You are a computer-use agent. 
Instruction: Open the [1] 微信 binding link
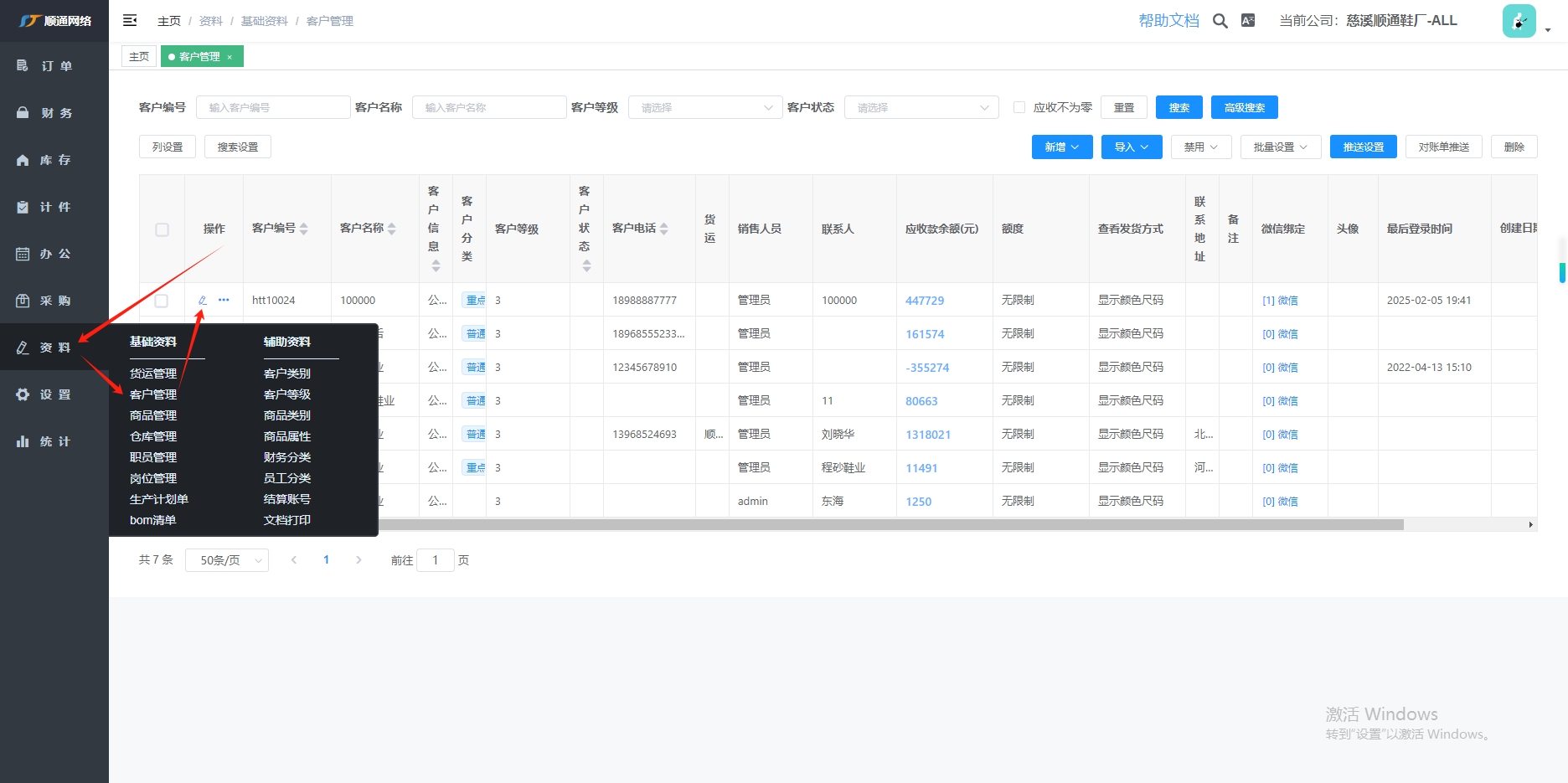pos(1280,301)
